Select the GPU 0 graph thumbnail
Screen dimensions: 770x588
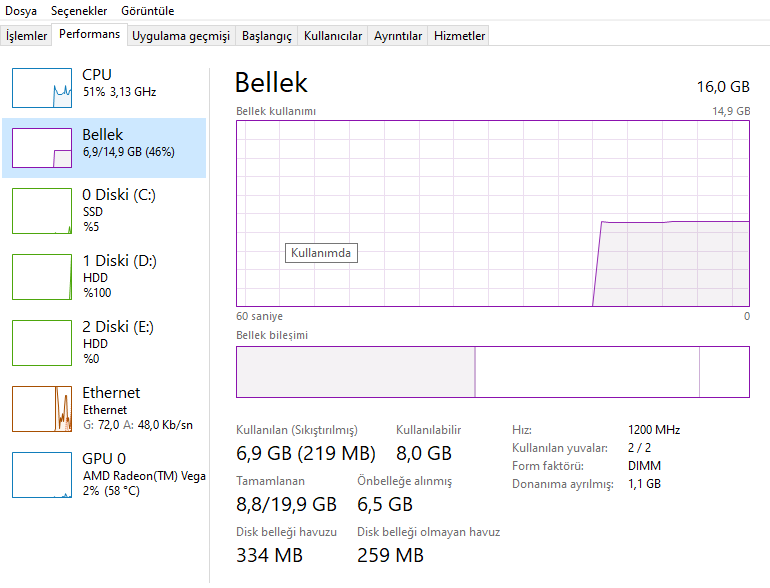42,474
